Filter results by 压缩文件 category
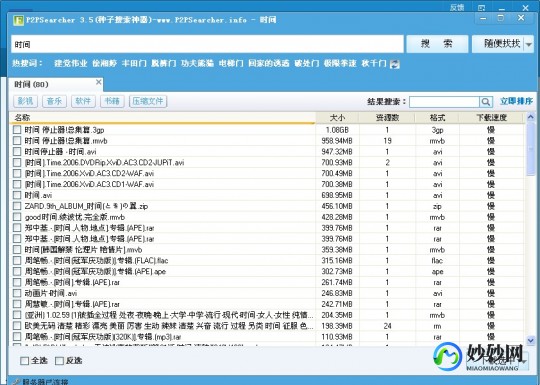This screenshot has height=385, width=540. (x=148, y=101)
